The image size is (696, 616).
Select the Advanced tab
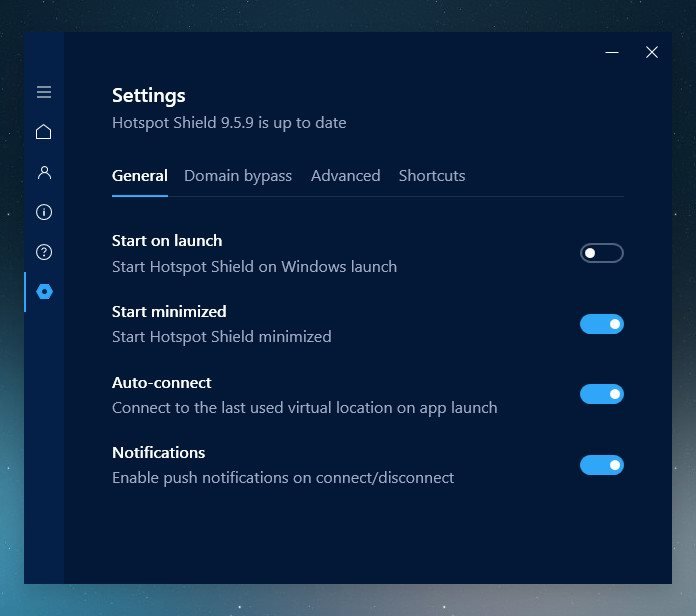tap(345, 176)
